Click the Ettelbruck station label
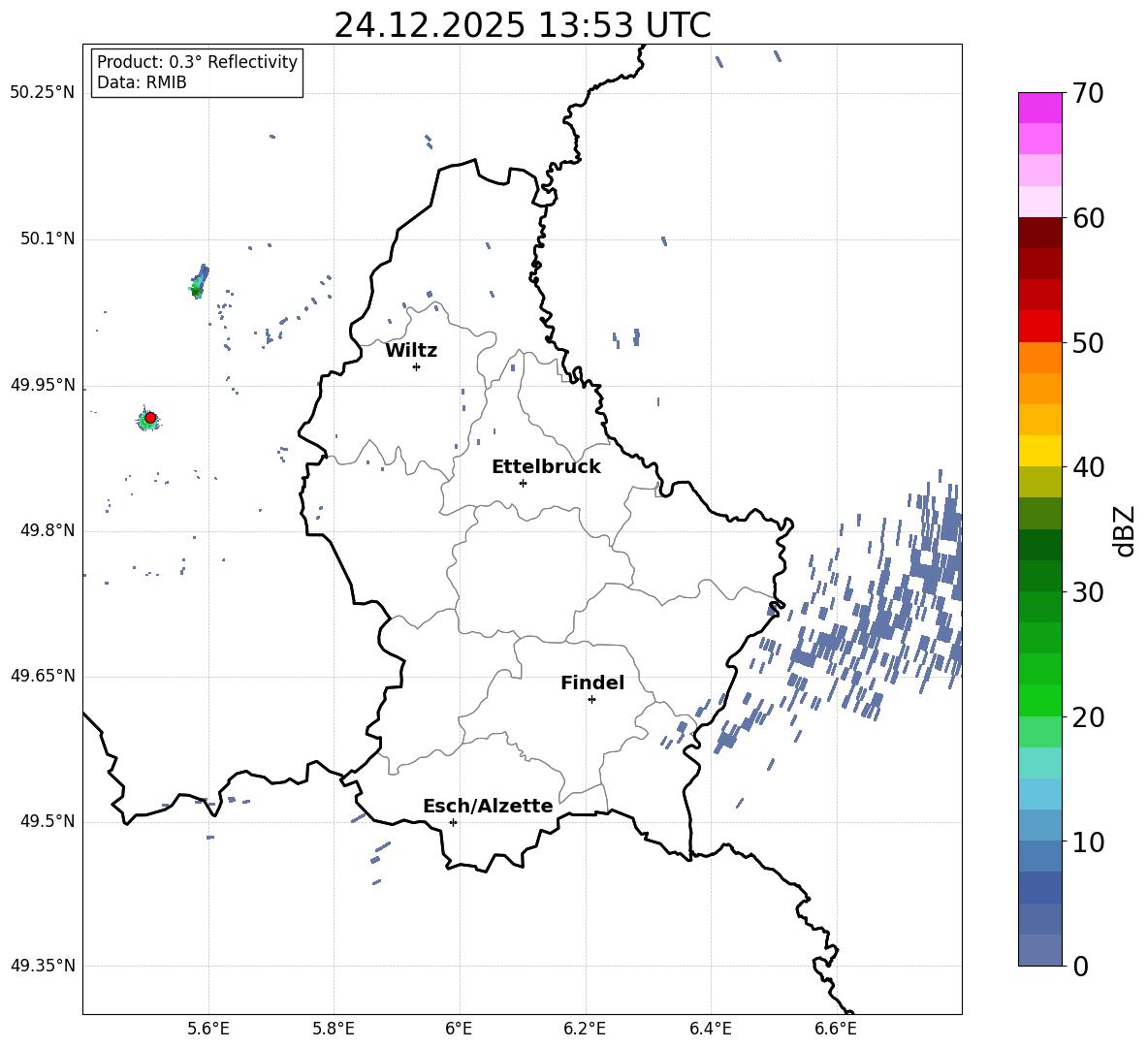Image resolution: width=1148 pixels, height=1048 pixels. click(x=546, y=467)
